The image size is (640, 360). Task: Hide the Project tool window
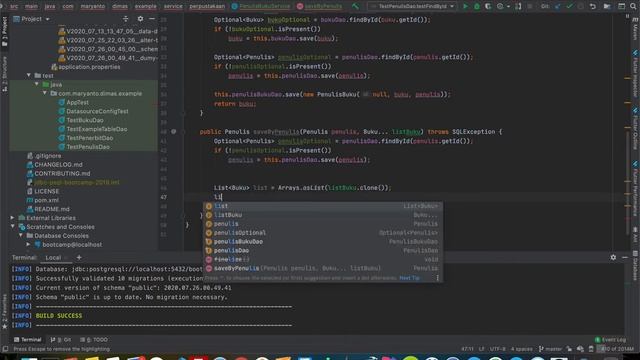point(152,19)
